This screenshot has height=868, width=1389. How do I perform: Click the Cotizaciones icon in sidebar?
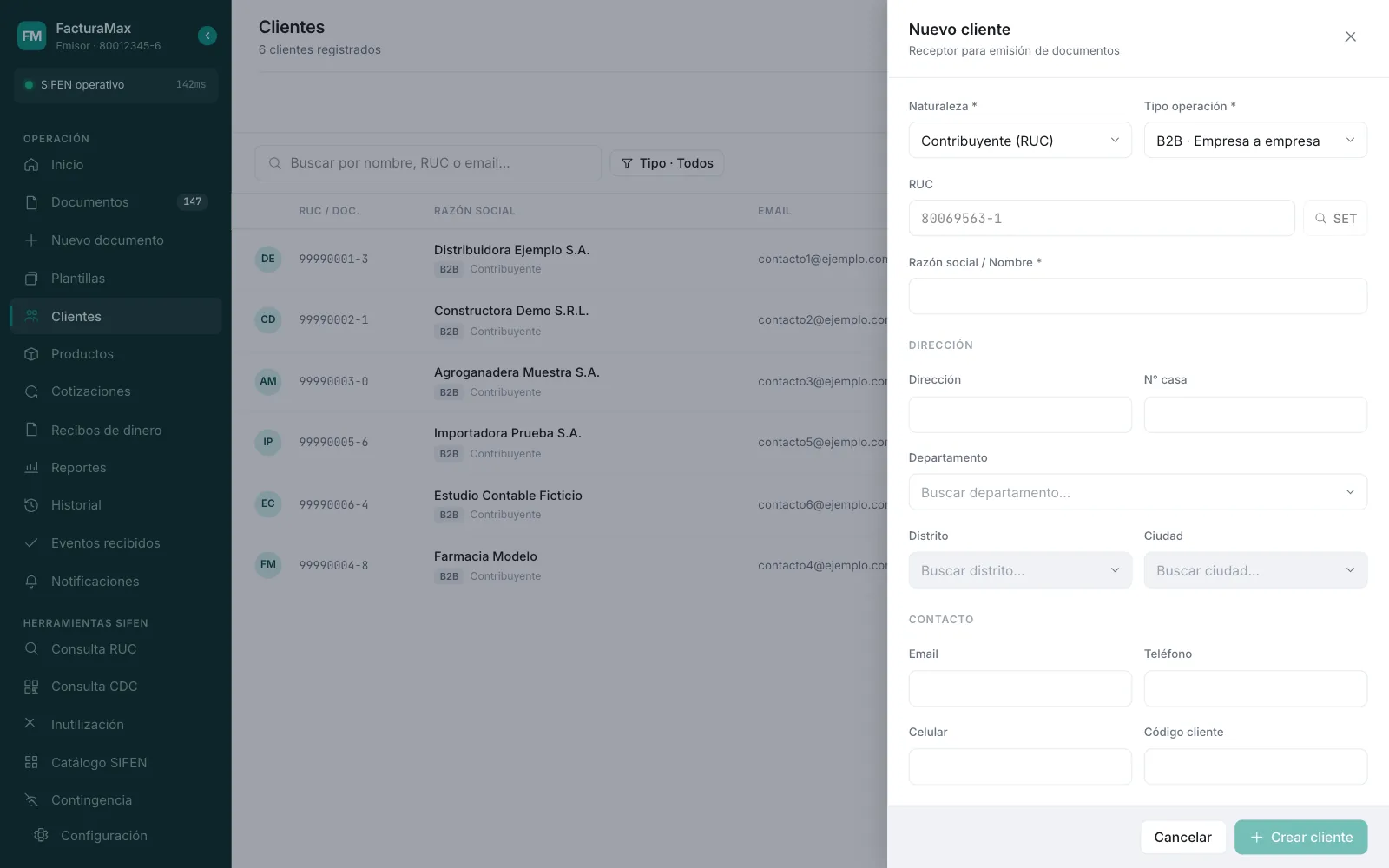click(x=31, y=391)
